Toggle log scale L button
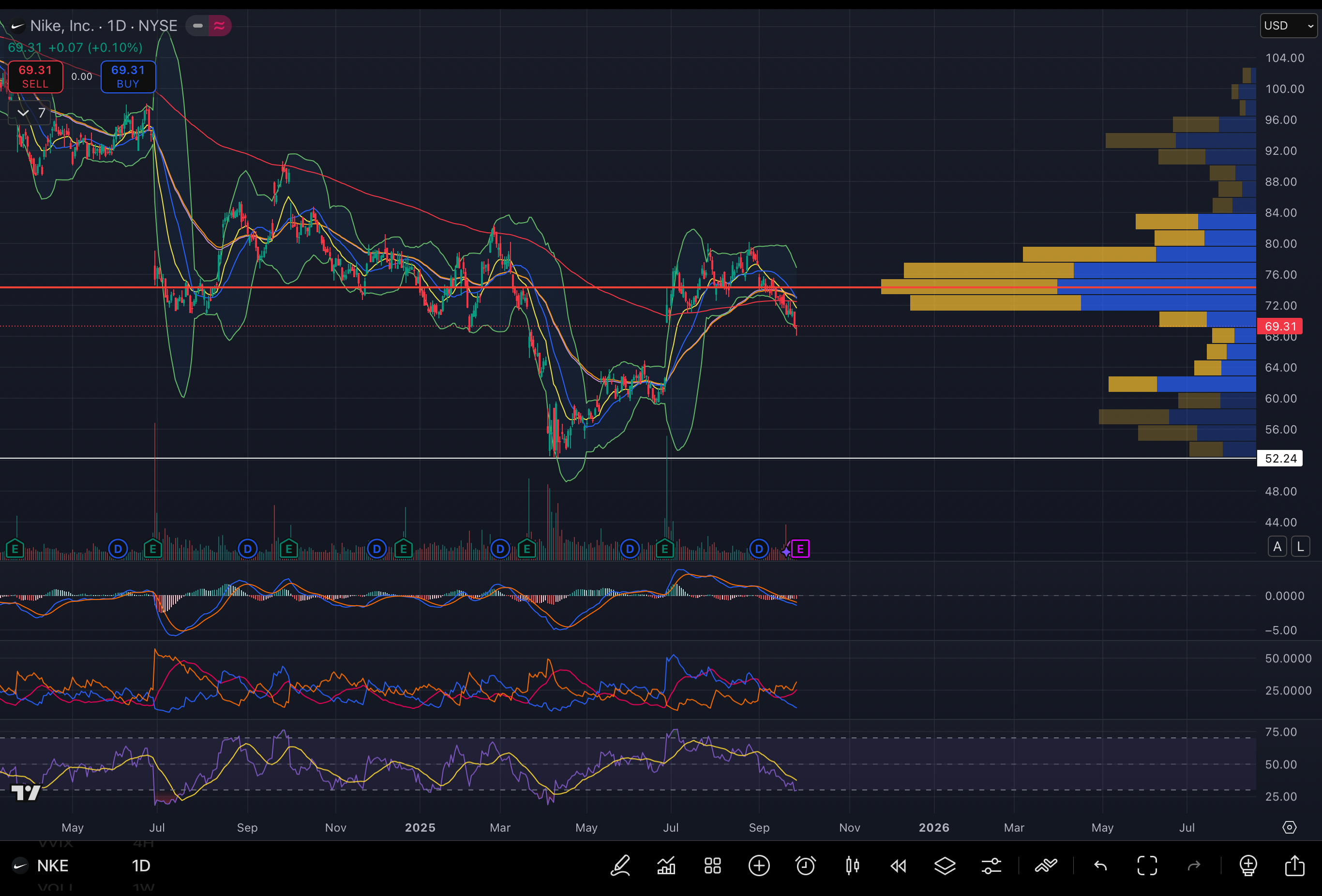 1300,547
